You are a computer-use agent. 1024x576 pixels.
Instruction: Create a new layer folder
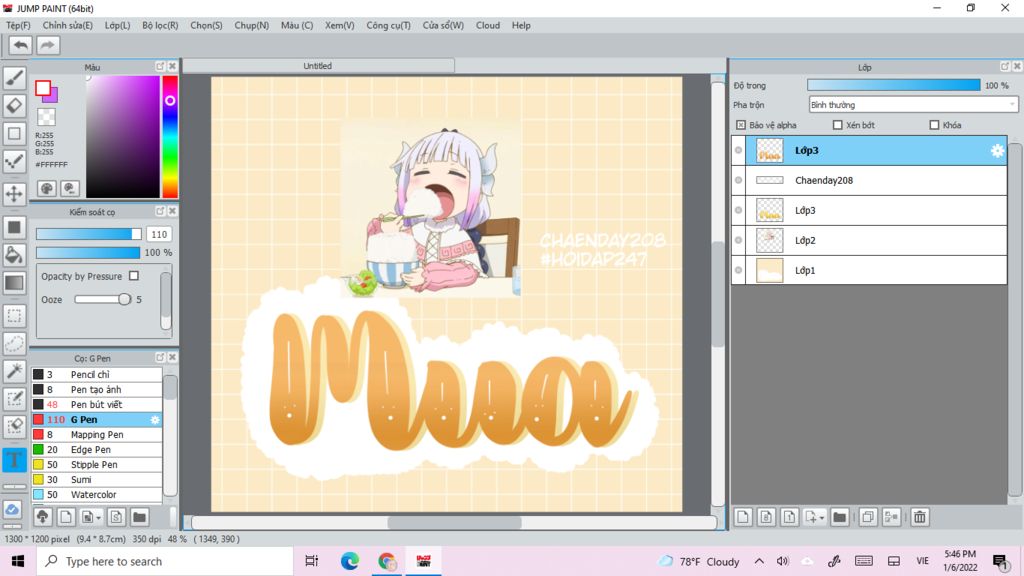pos(840,517)
